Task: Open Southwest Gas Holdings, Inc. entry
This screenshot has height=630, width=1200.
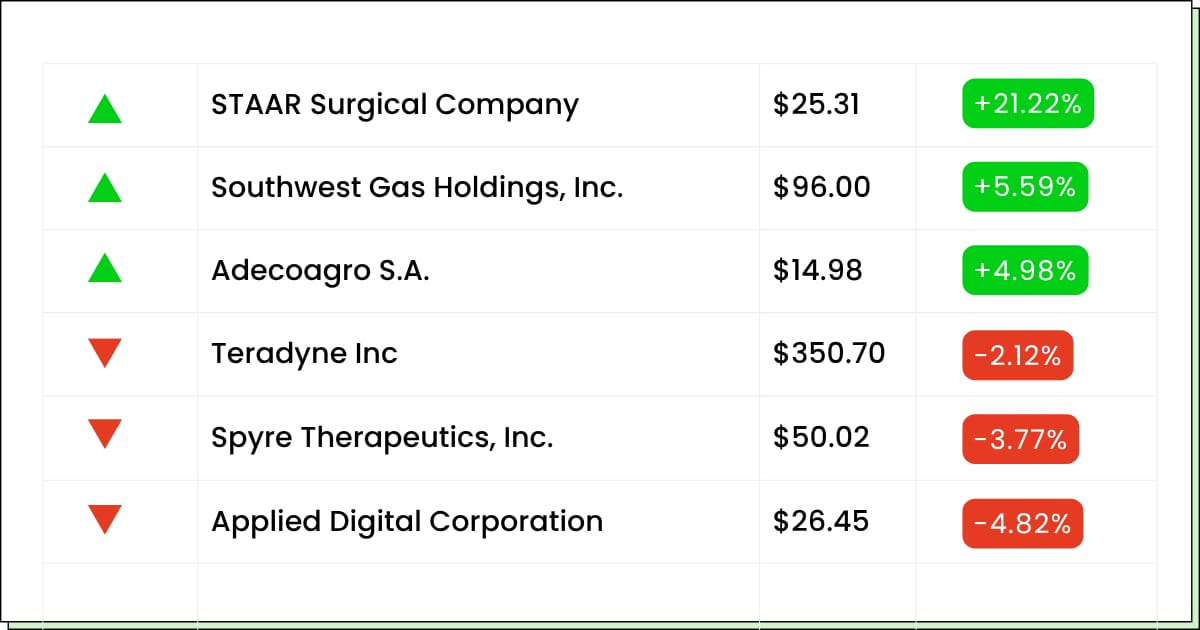Action: pos(417,188)
